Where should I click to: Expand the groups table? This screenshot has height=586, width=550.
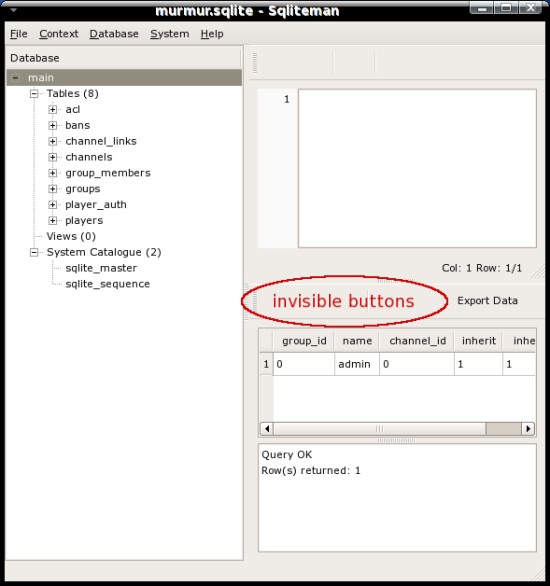[x=53, y=189]
